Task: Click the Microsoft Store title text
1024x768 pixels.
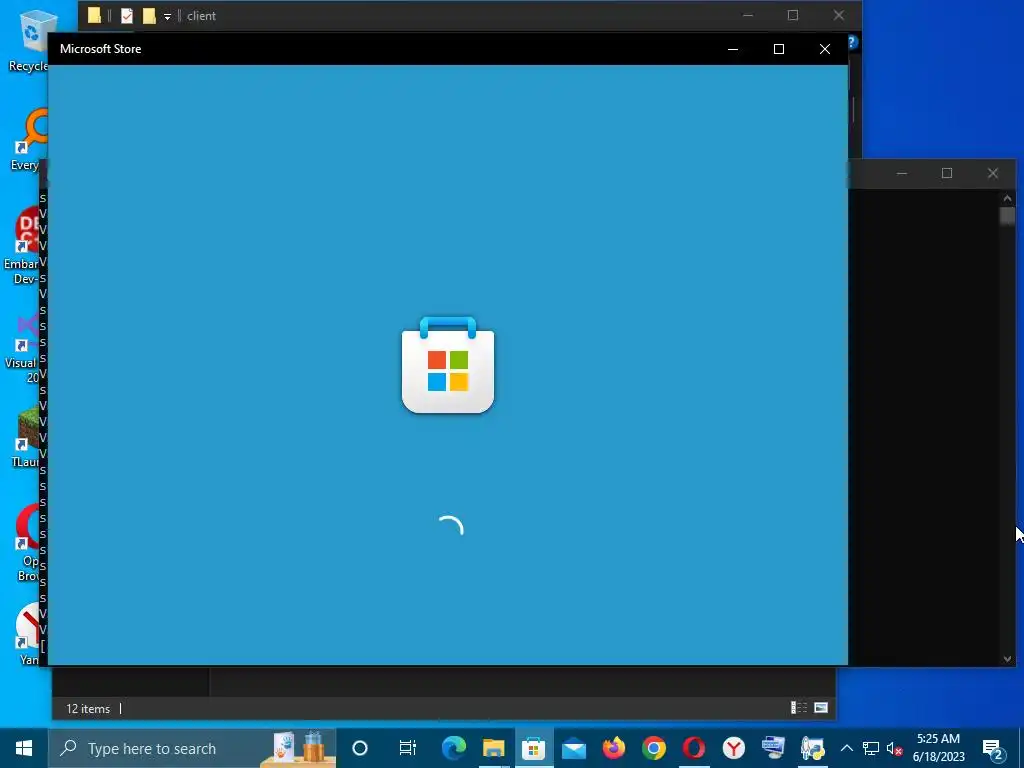Action: [x=101, y=49]
